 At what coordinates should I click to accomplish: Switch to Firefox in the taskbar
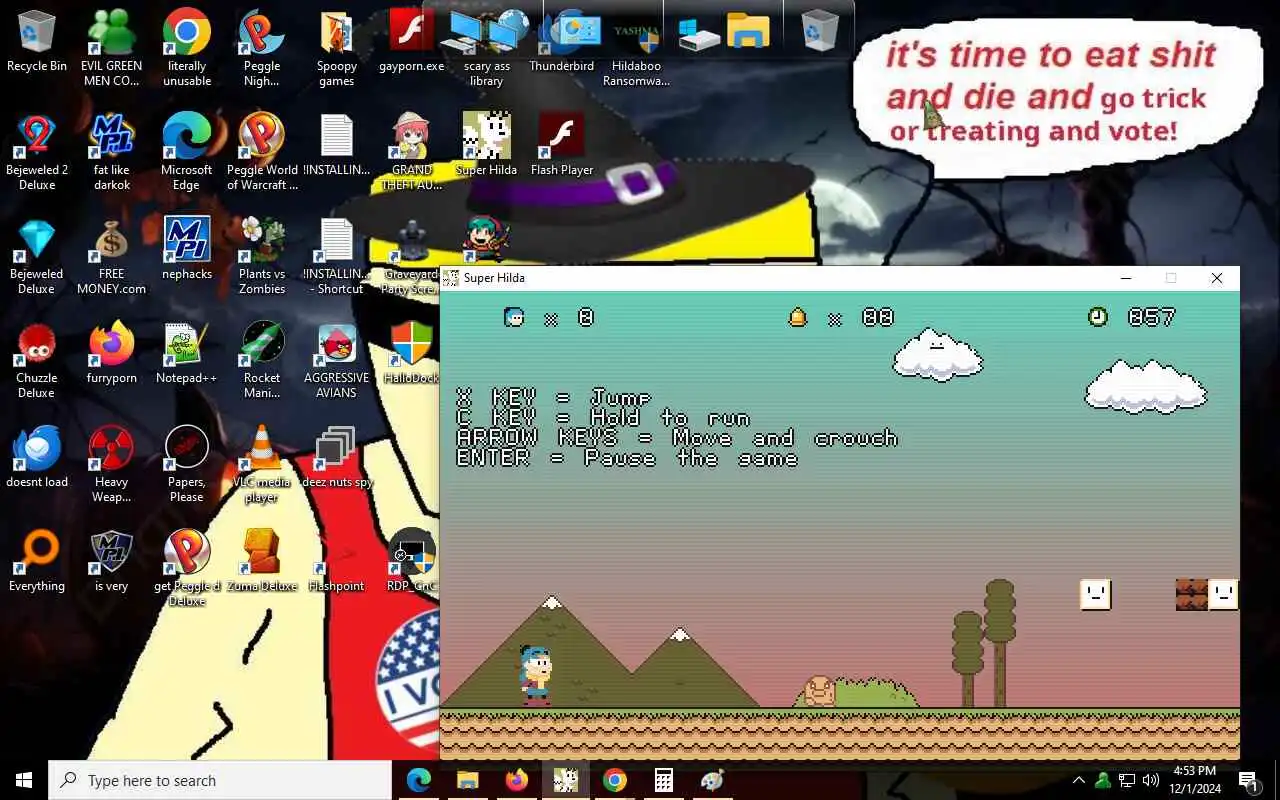tap(516, 780)
